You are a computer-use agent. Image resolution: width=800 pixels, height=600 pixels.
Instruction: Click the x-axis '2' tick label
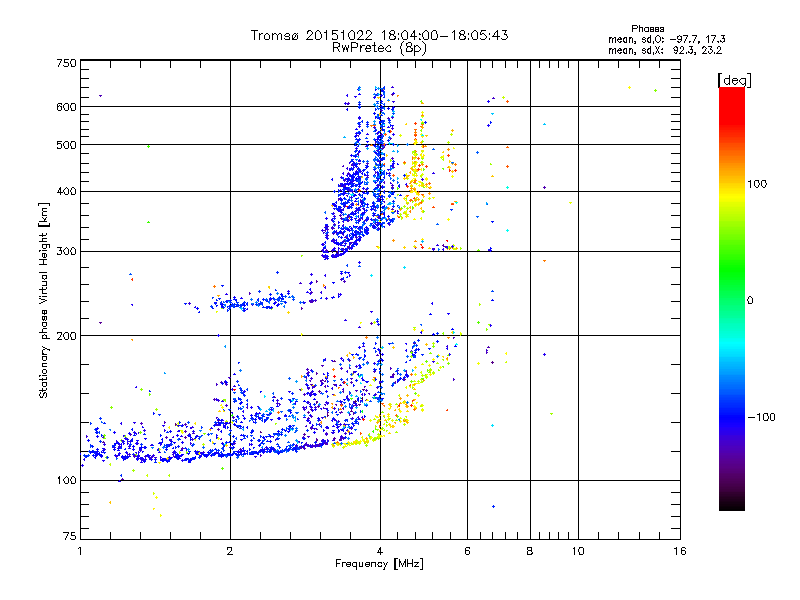[230, 551]
